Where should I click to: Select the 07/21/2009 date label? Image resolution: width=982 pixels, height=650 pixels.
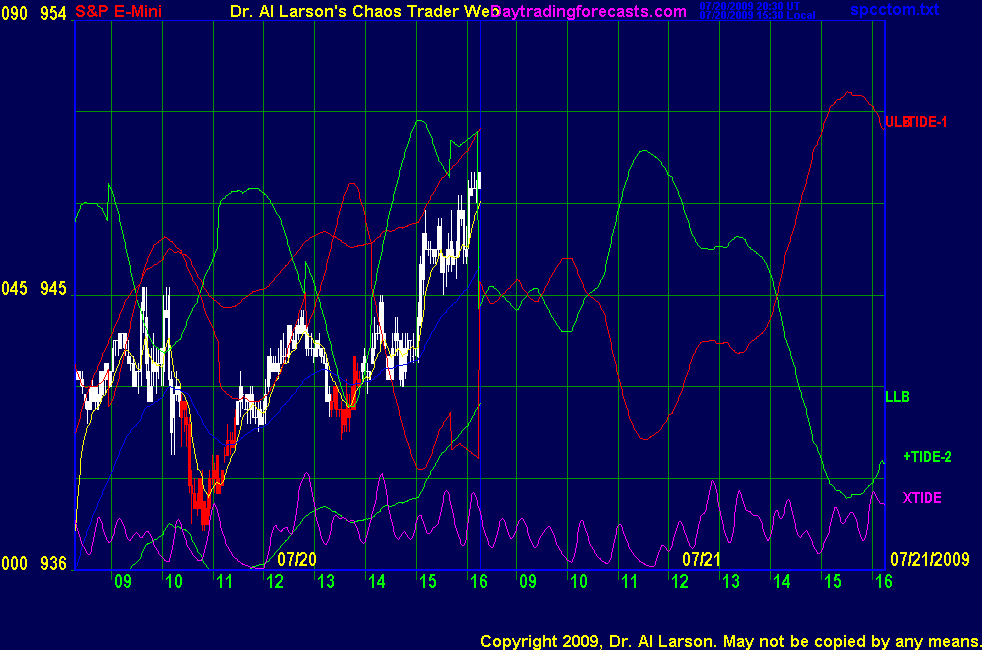click(929, 559)
